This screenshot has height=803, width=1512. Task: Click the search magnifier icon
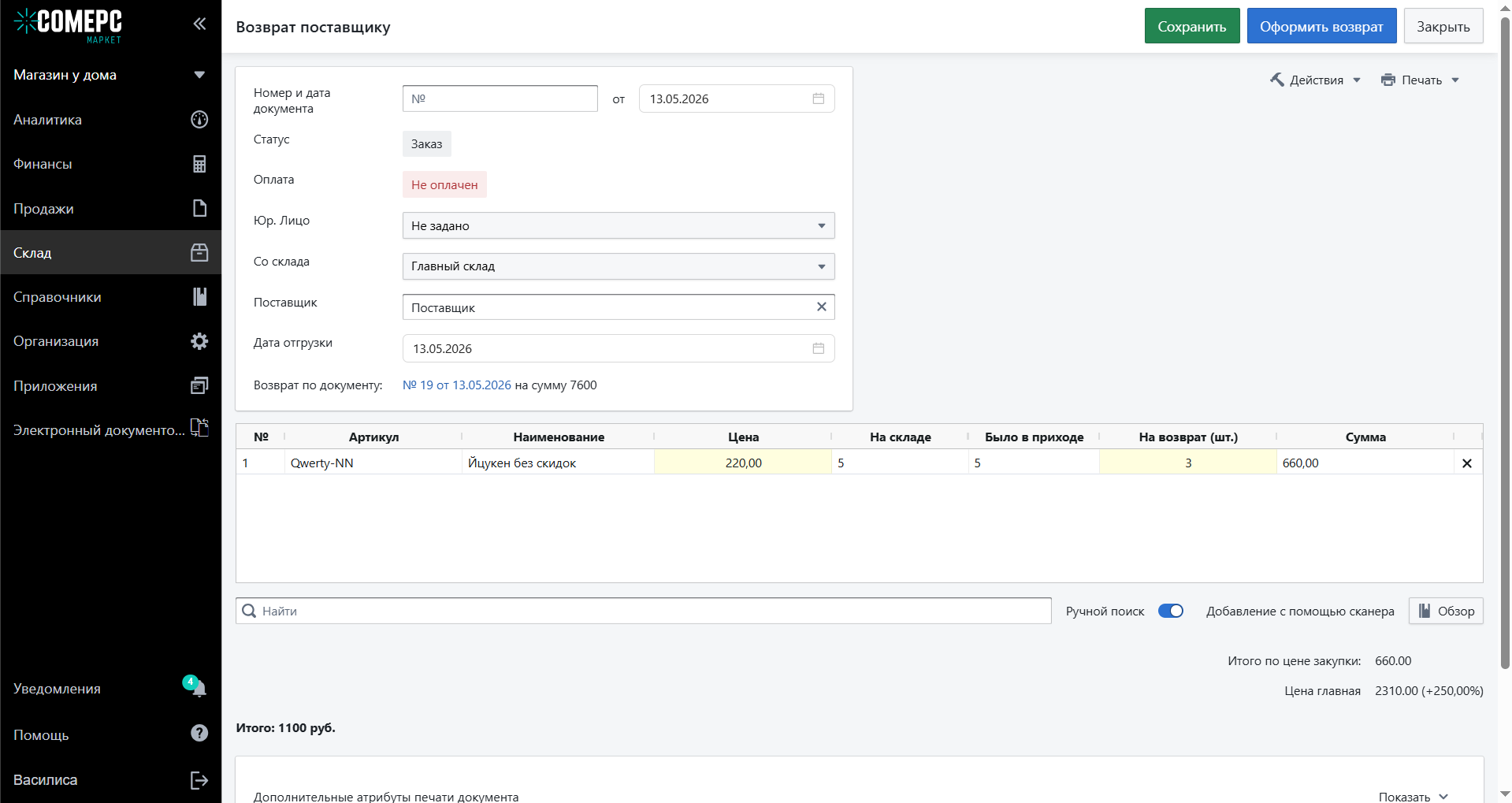pos(249,611)
